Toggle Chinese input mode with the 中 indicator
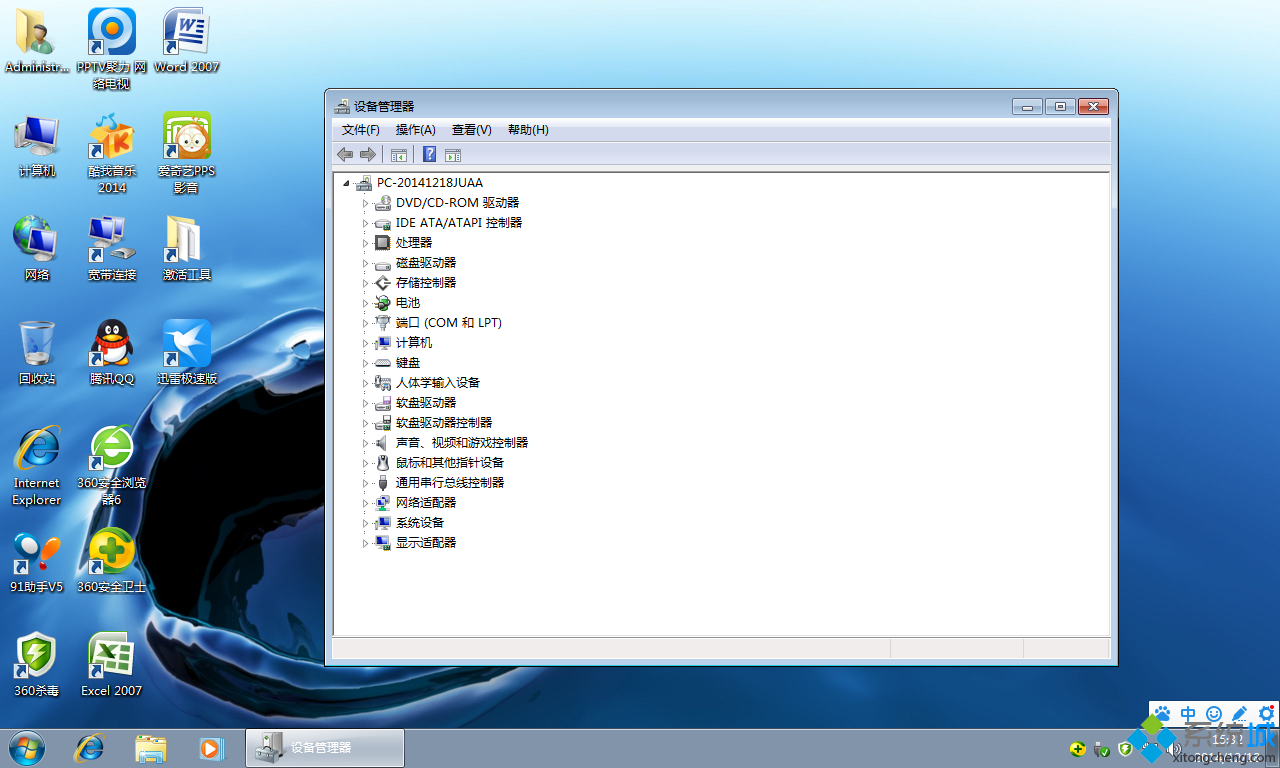Screen dimensions: 1280x768 click(x=1188, y=714)
